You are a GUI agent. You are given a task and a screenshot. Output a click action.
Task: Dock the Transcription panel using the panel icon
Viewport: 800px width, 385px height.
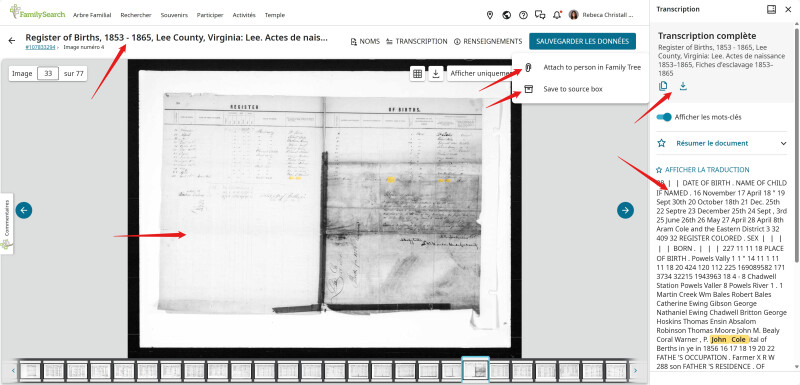771,9
